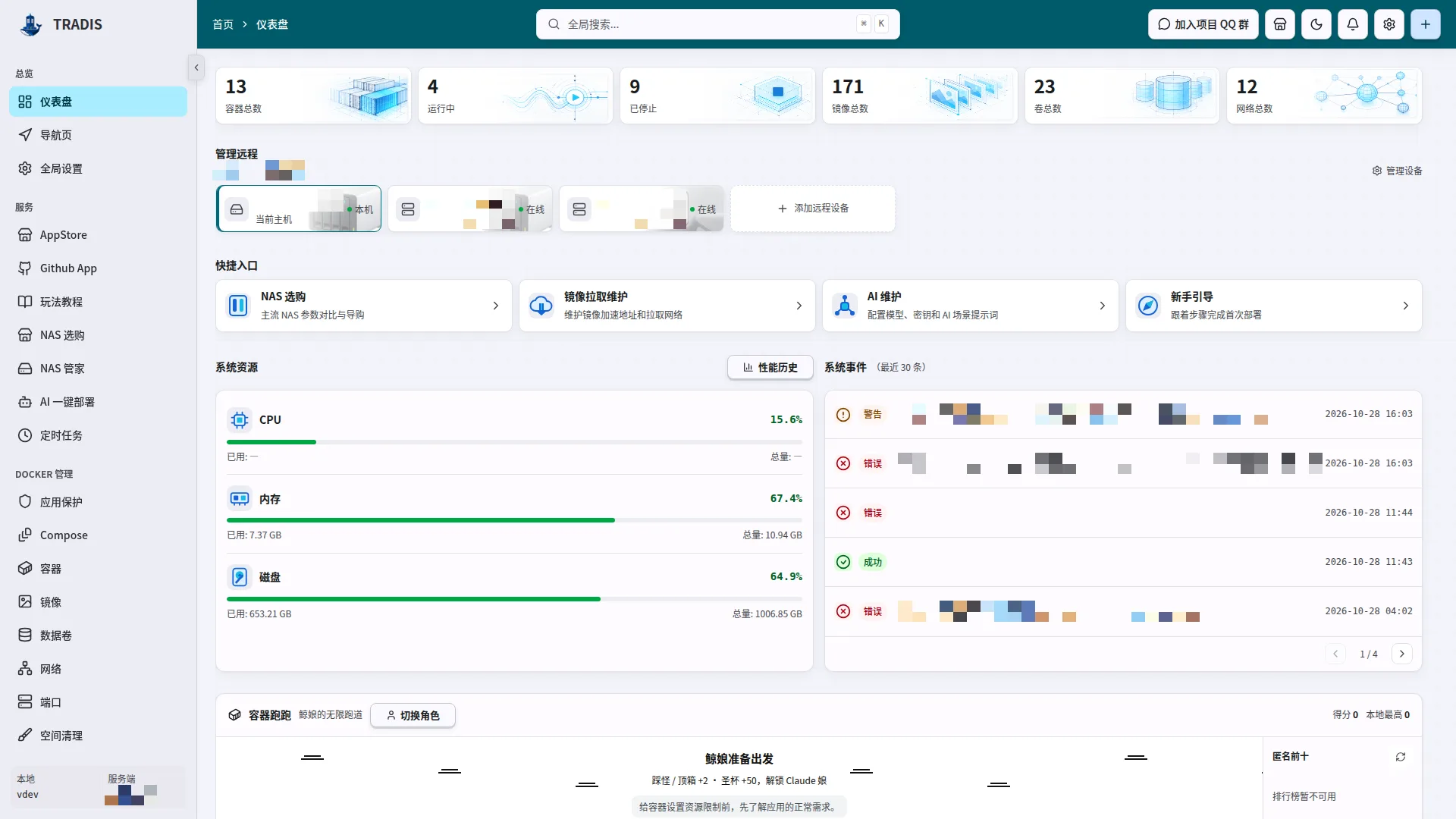
Task: Open settings gear in top bar
Action: click(x=1389, y=24)
